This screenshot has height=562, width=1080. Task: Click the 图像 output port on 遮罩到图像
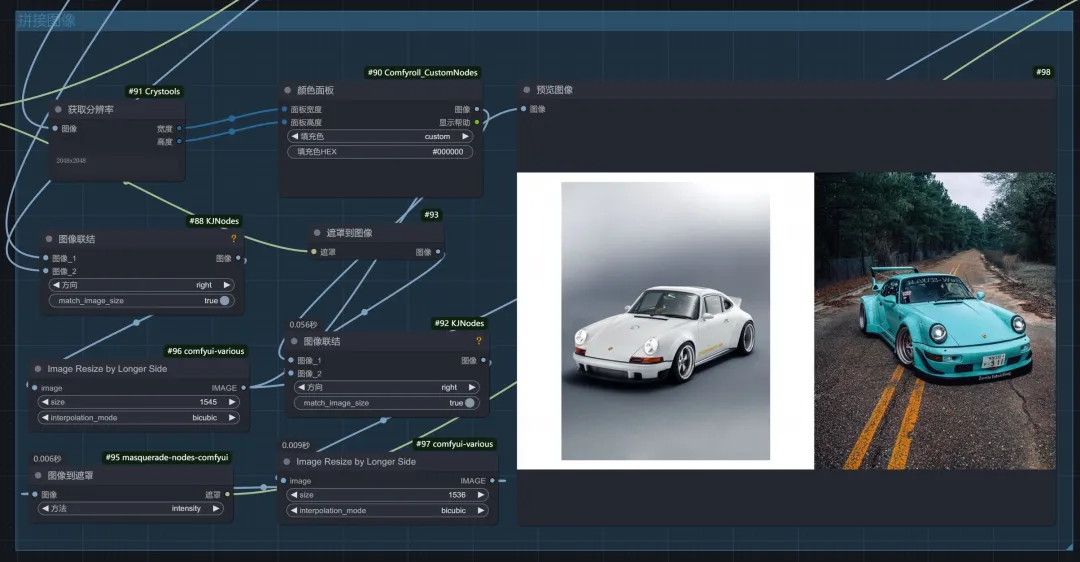point(438,251)
